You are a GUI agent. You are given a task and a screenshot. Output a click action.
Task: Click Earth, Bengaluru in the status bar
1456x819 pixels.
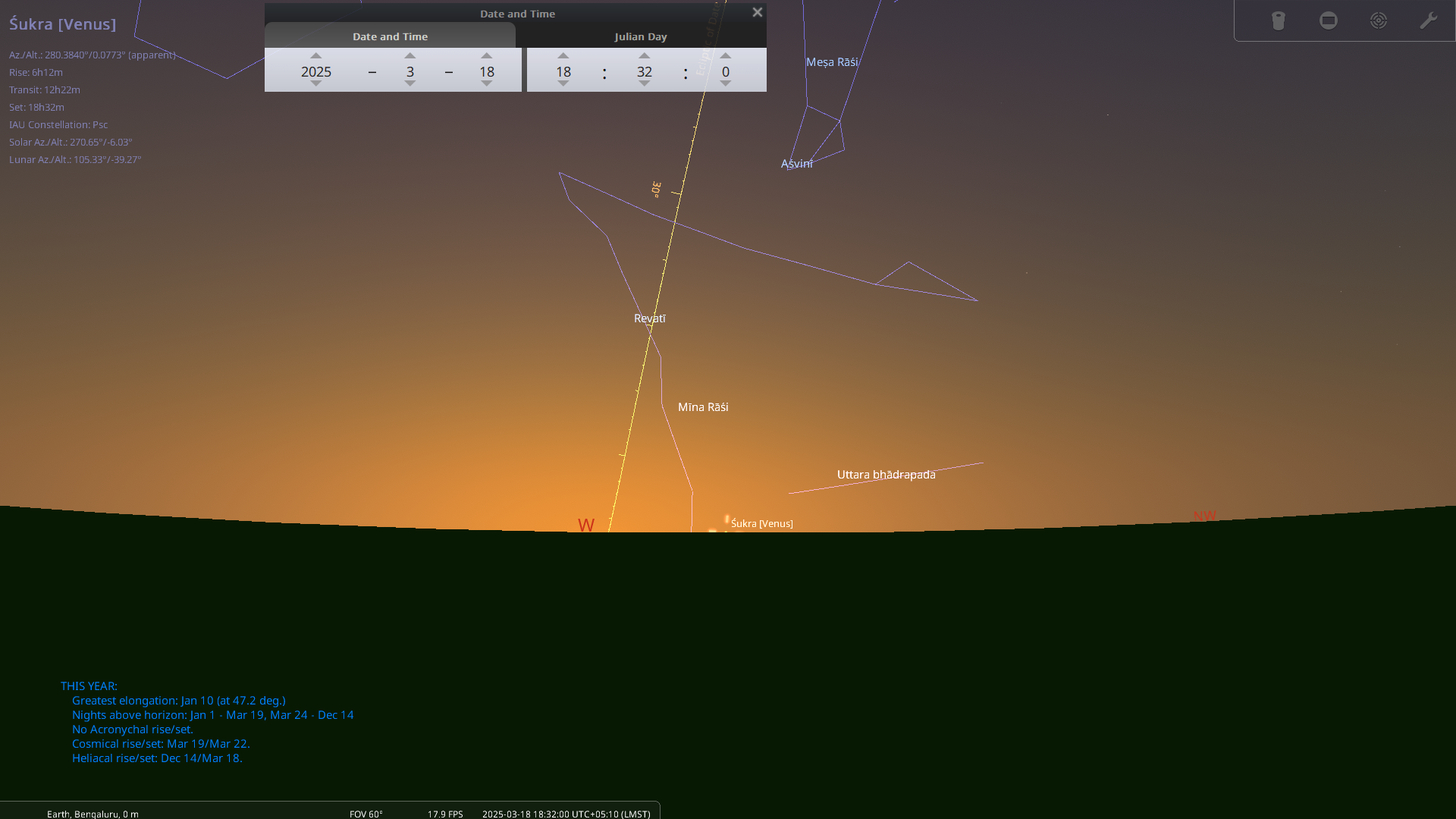[93, 814]
